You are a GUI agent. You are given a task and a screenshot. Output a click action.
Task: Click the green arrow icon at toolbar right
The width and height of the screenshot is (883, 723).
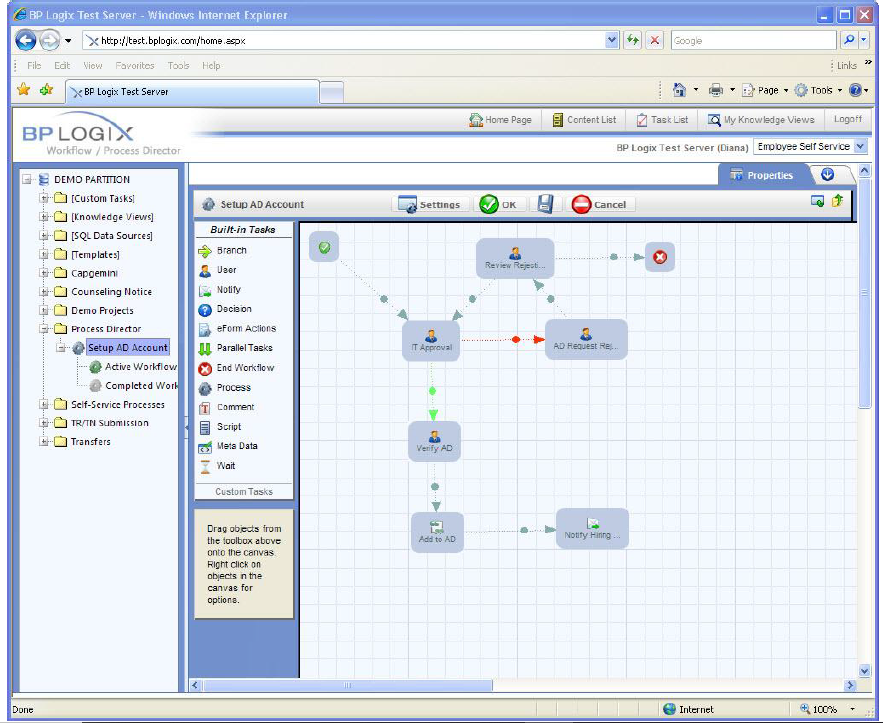pyautogui.click(x=817, y=201)
